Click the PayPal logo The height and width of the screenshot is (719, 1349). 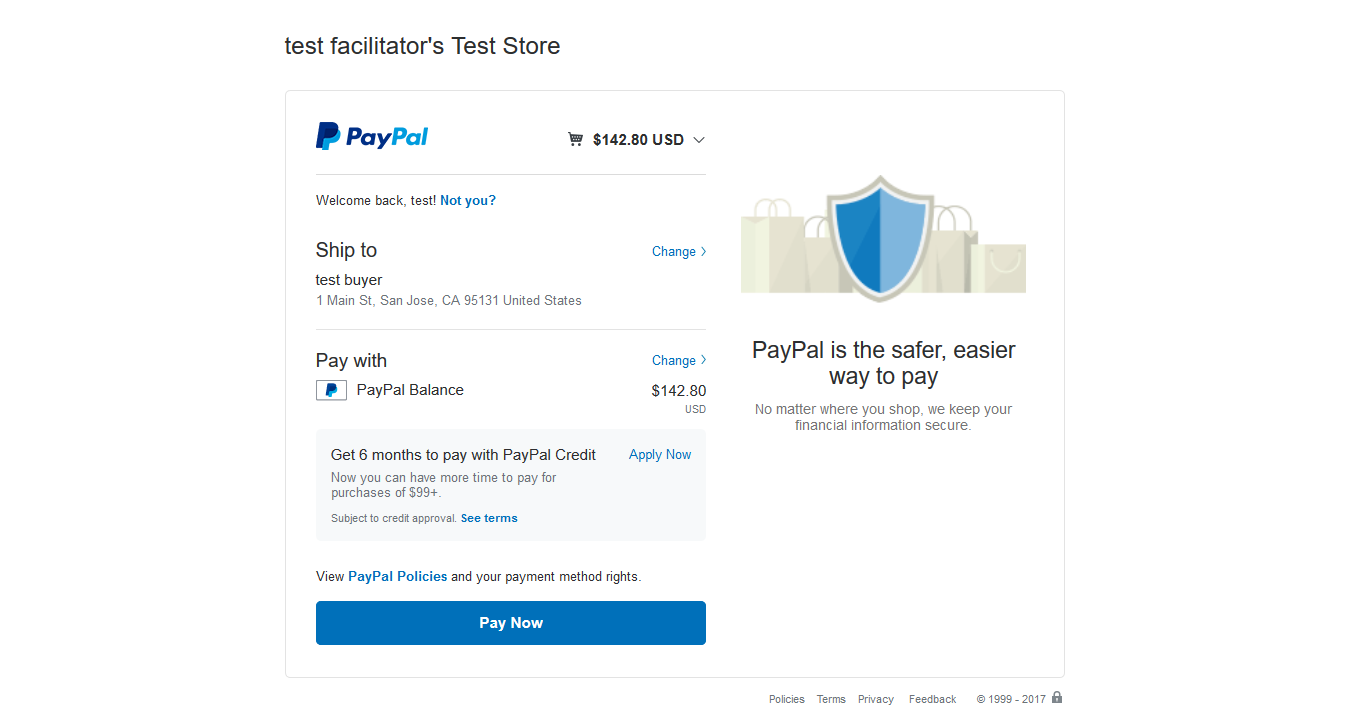click(372, 136)
